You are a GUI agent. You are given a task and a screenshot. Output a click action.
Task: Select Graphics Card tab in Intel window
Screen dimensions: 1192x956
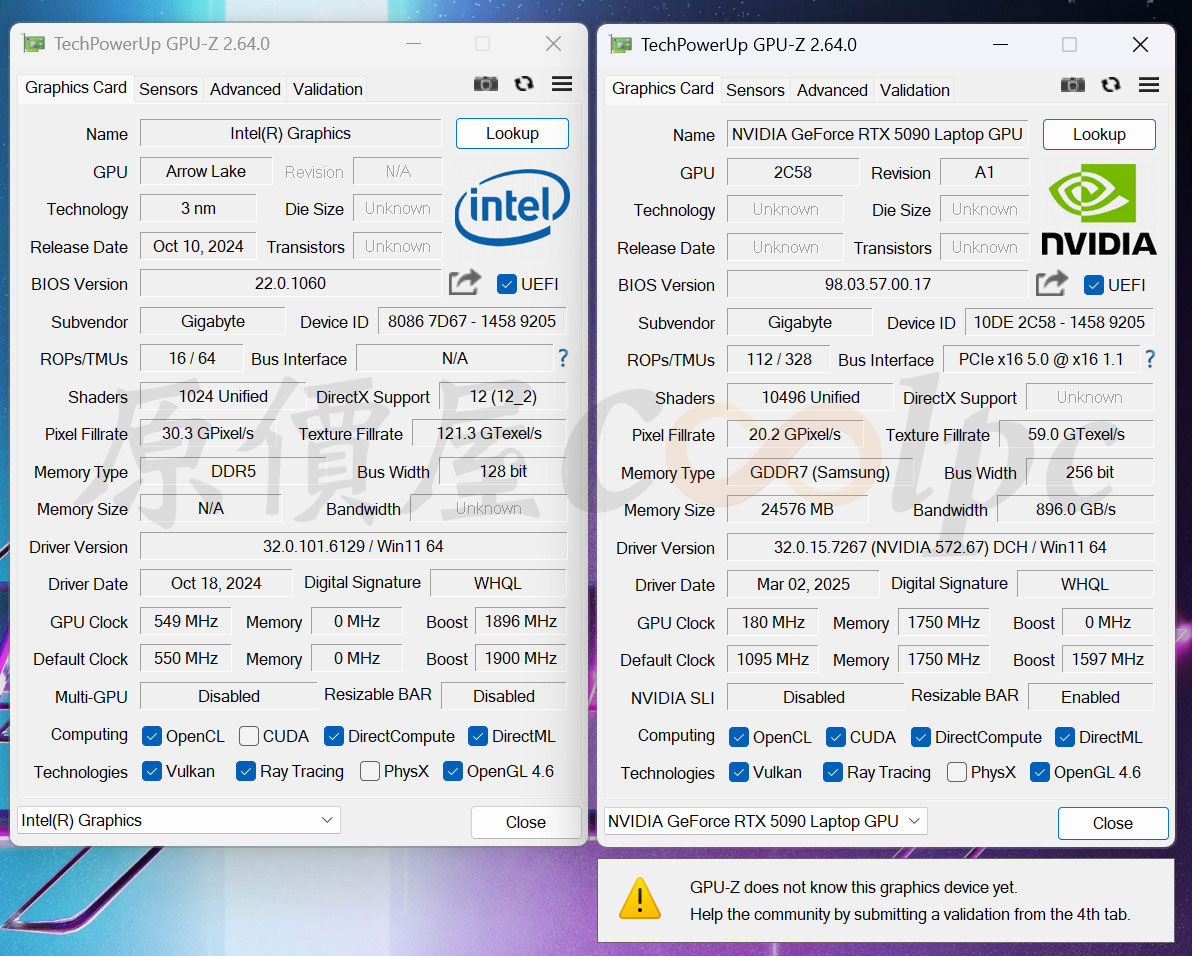tap(75, 87)
